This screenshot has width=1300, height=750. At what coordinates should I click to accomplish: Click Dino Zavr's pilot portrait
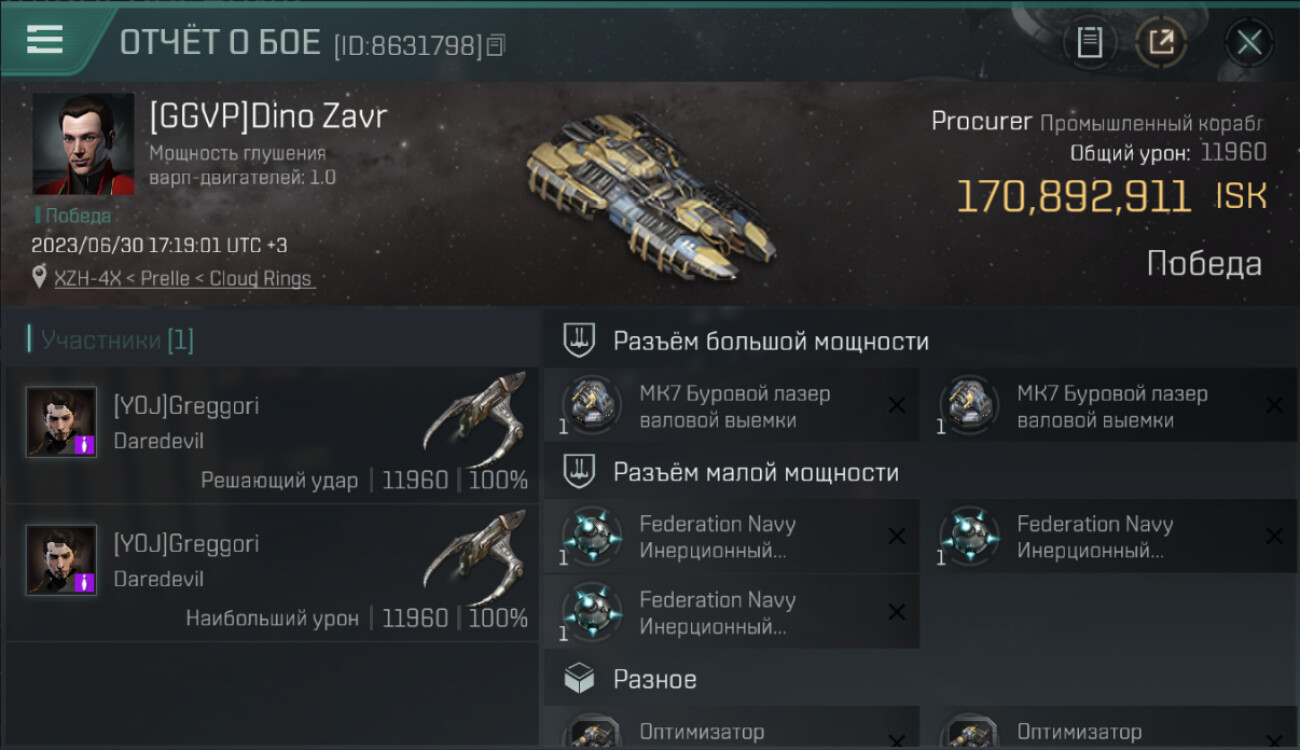tap(83, 145)
